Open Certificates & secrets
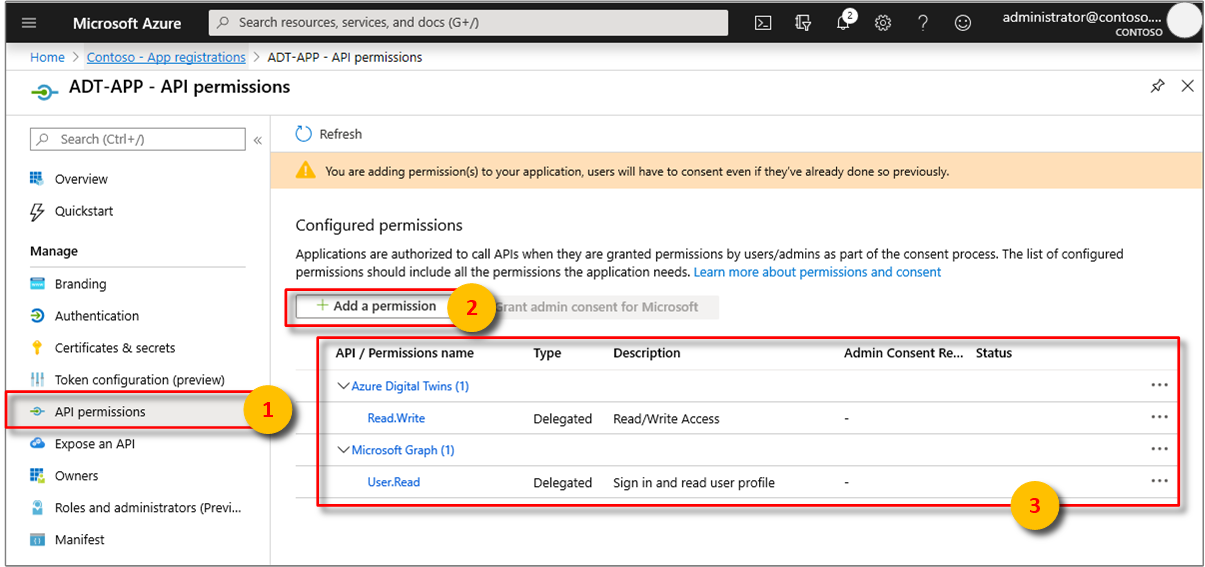 pos(115,348)
